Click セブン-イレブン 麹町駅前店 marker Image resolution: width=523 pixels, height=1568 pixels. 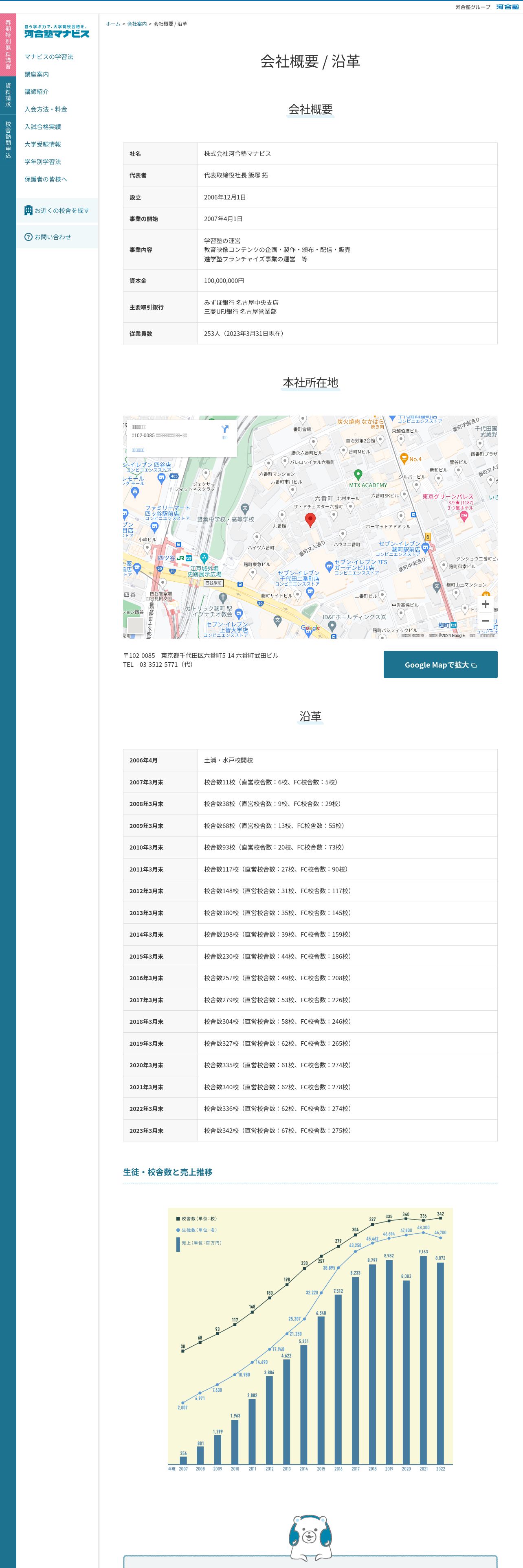pyautogui.click(x=426, y=548)
